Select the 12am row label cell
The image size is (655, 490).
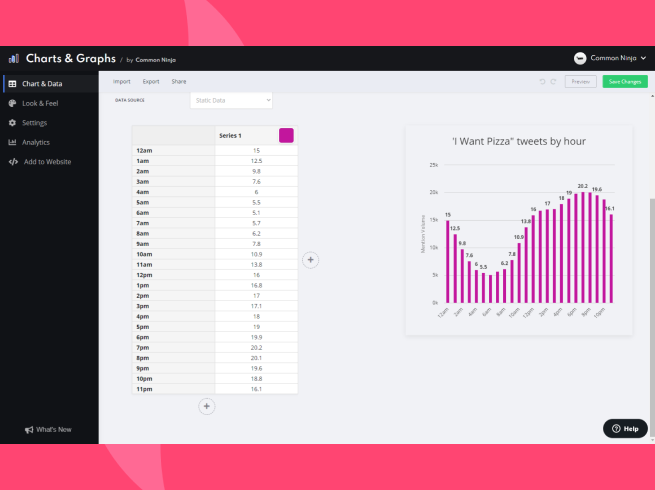tap(174, 150)
